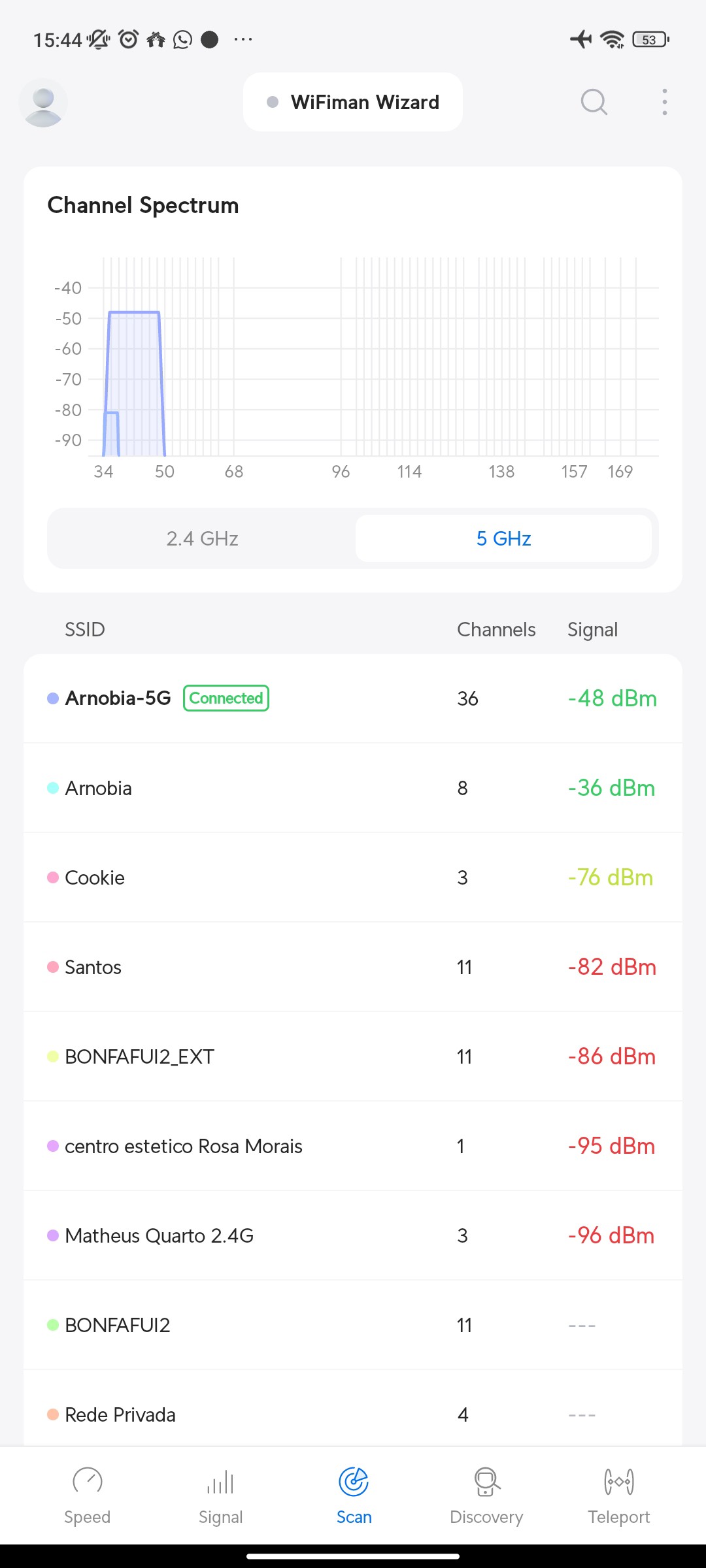
Task: Select the Santos network row
Action: click(353, 967)
